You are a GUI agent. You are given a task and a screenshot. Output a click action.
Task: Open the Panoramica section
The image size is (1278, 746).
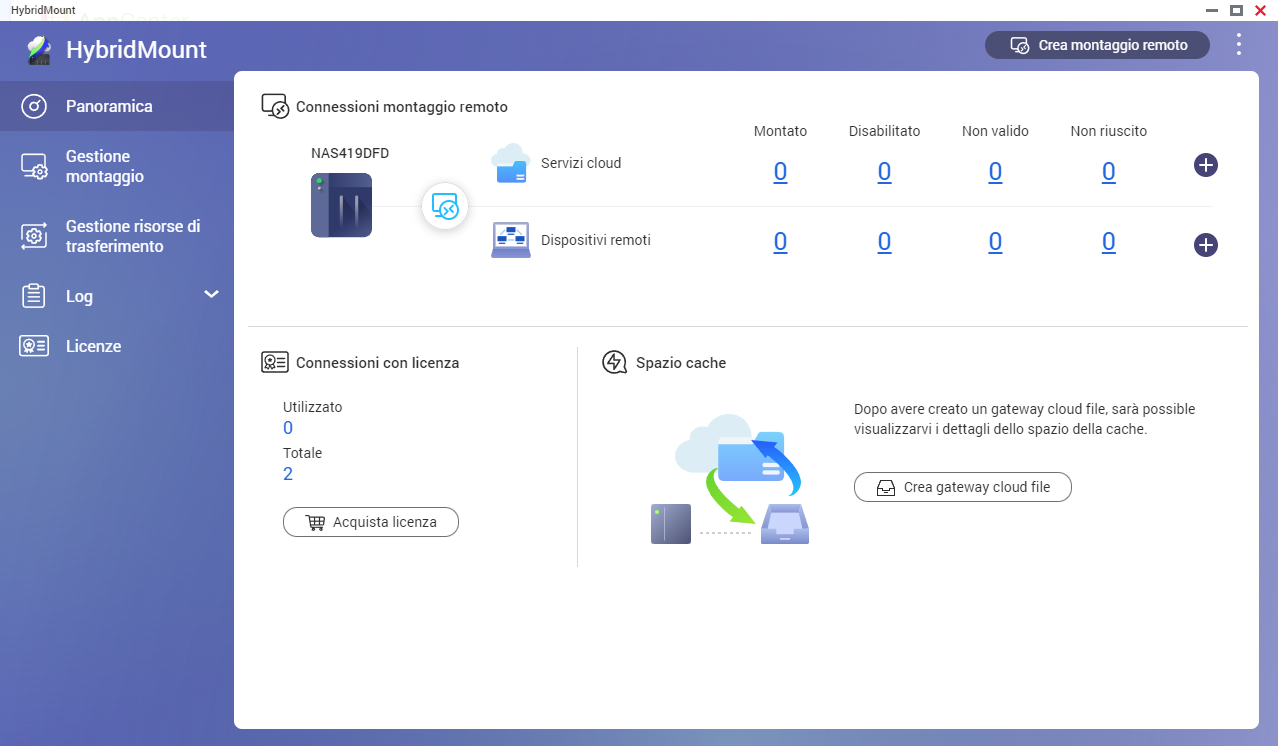click(117, 106)
